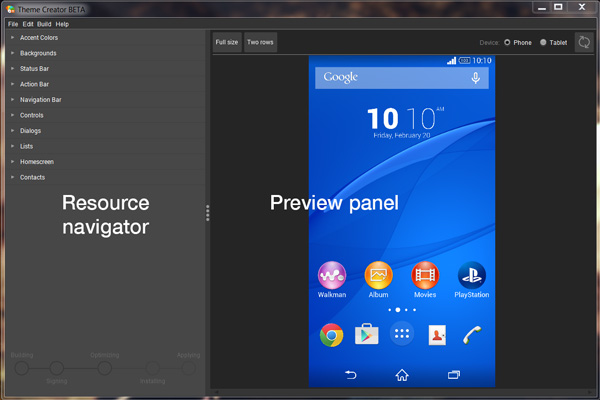This screenshot has height=400, width=600.
Task: Tap the Chrome browser icon
Action: pos(331,335)
